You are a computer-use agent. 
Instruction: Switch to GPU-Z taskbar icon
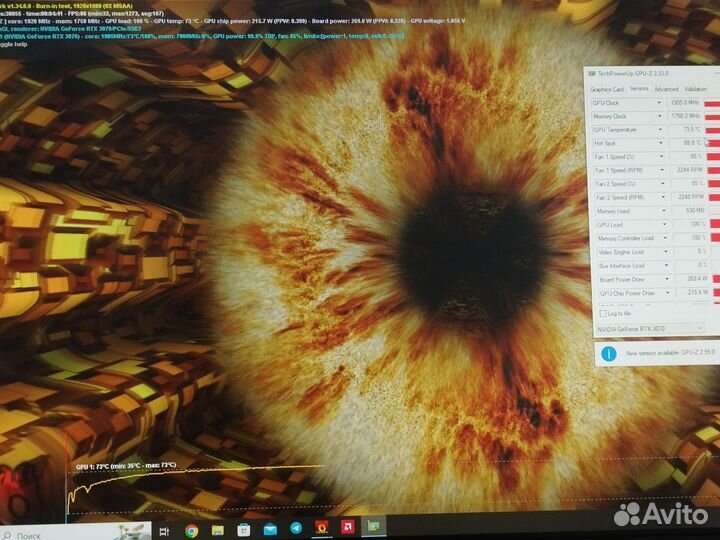373,526
